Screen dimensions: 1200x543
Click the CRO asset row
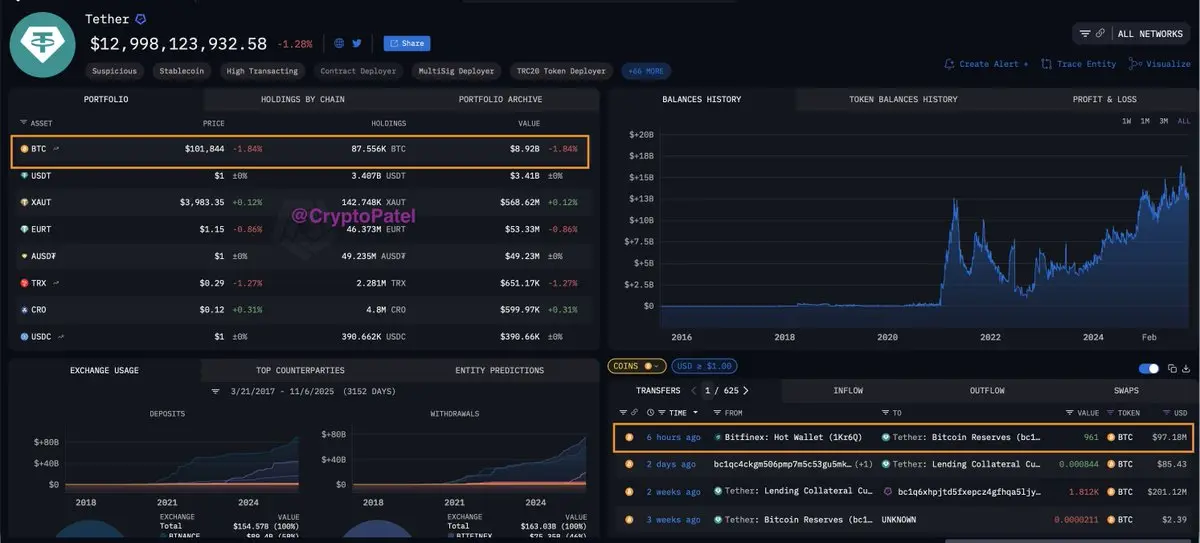click(304, 310)
